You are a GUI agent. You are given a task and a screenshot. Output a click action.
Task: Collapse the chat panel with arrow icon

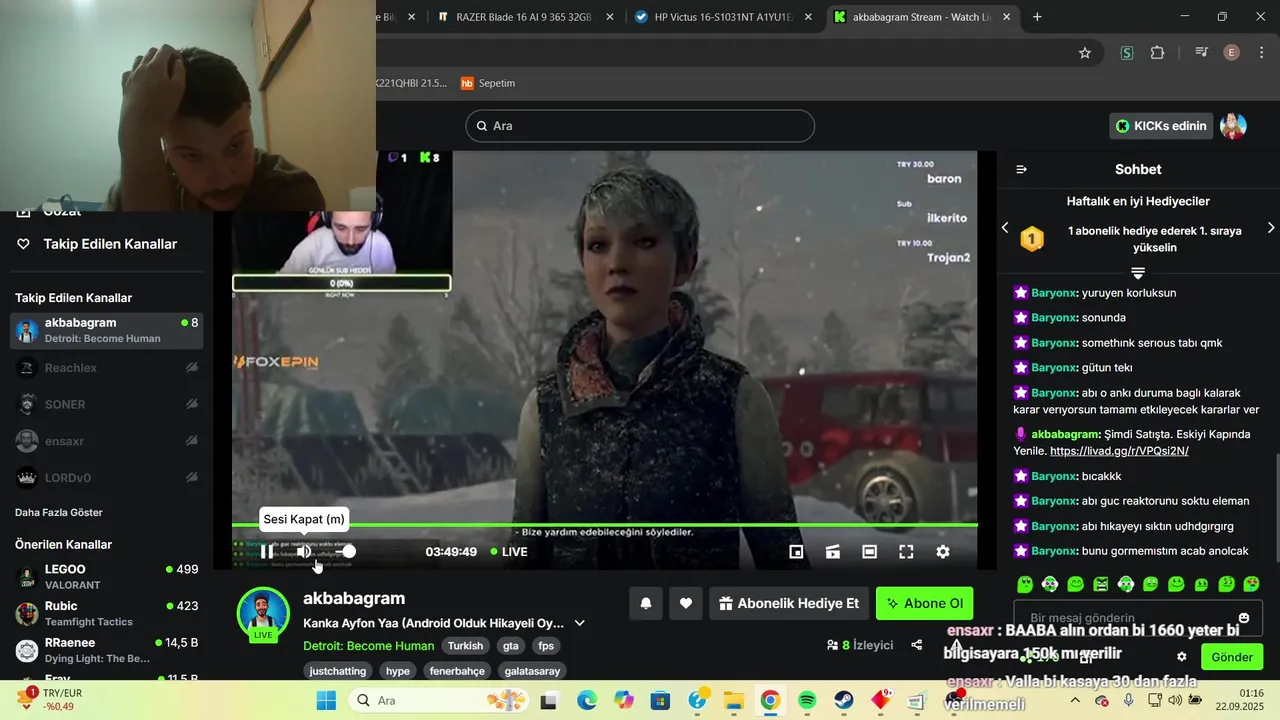pyautogui.click(x=1021, y=169)
